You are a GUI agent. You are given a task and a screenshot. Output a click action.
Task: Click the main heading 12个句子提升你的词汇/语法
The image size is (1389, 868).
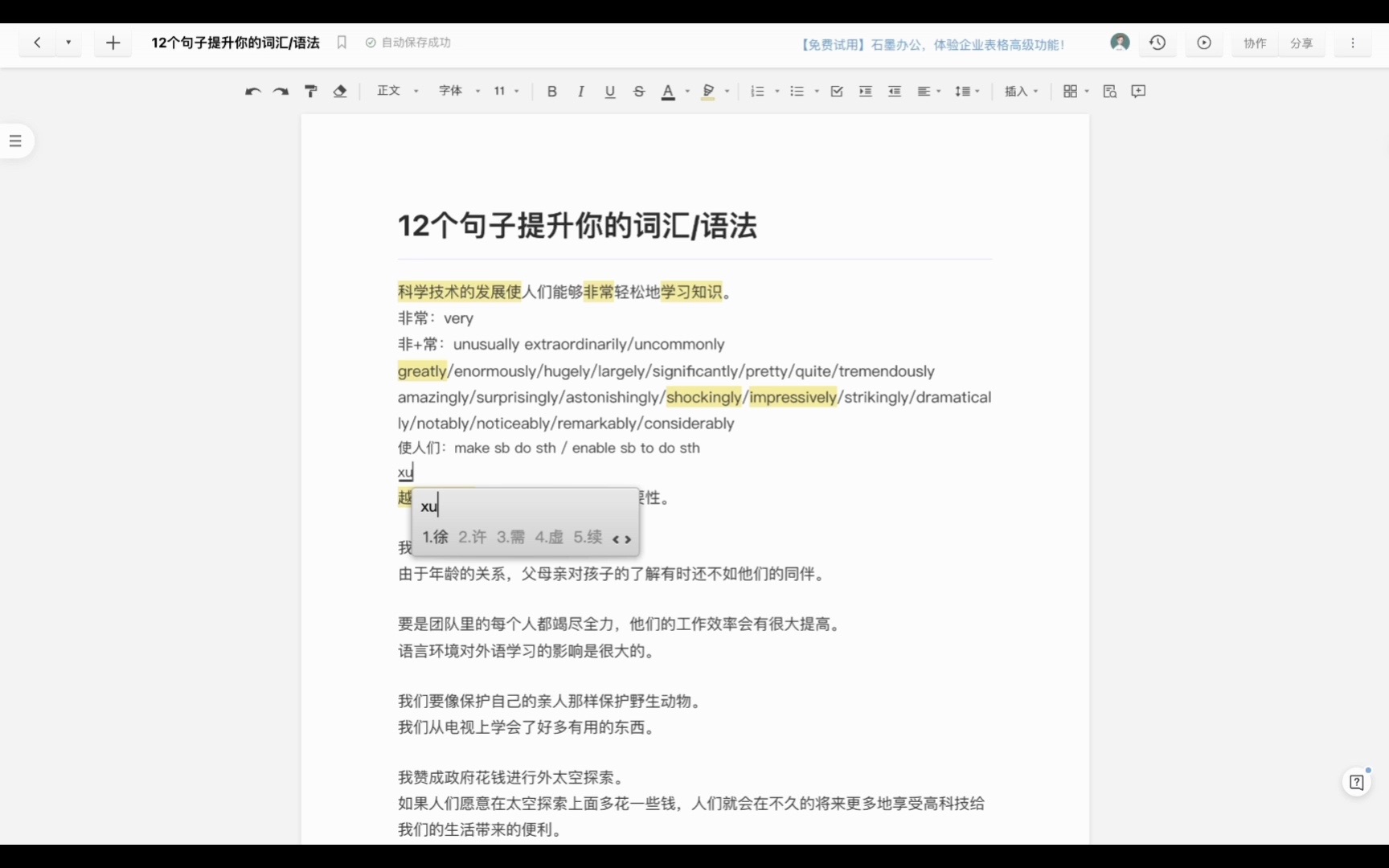tap(577, 226)
